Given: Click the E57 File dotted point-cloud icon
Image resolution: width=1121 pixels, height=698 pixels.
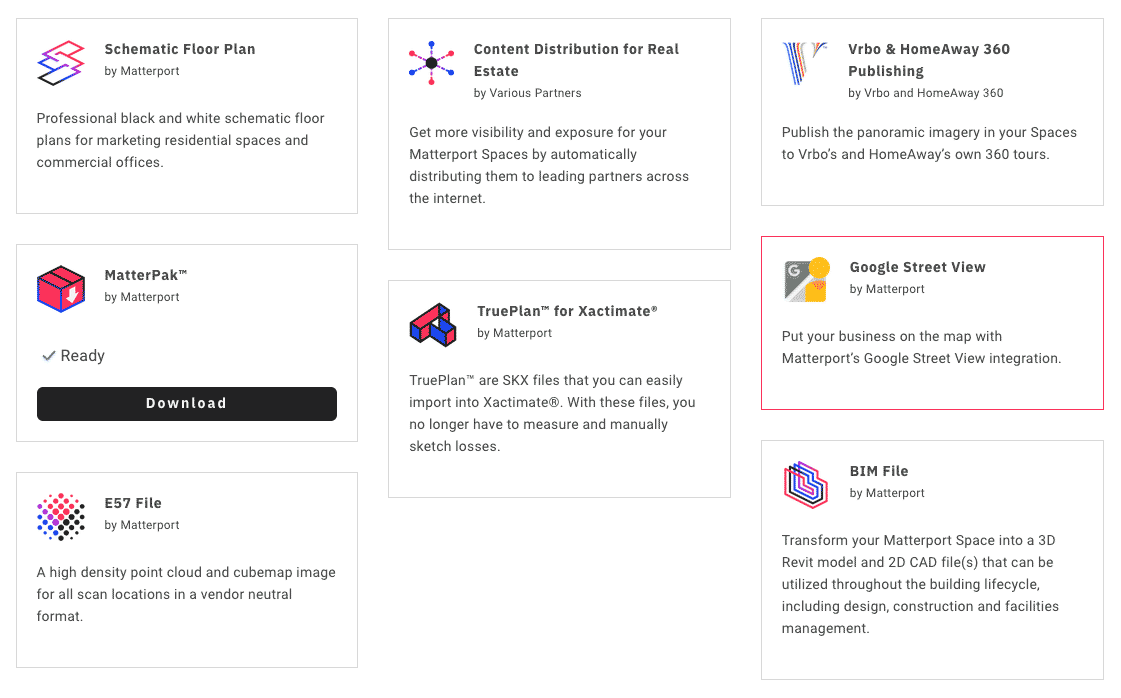Looking at the screenshot, I should (x=61, y=516).
